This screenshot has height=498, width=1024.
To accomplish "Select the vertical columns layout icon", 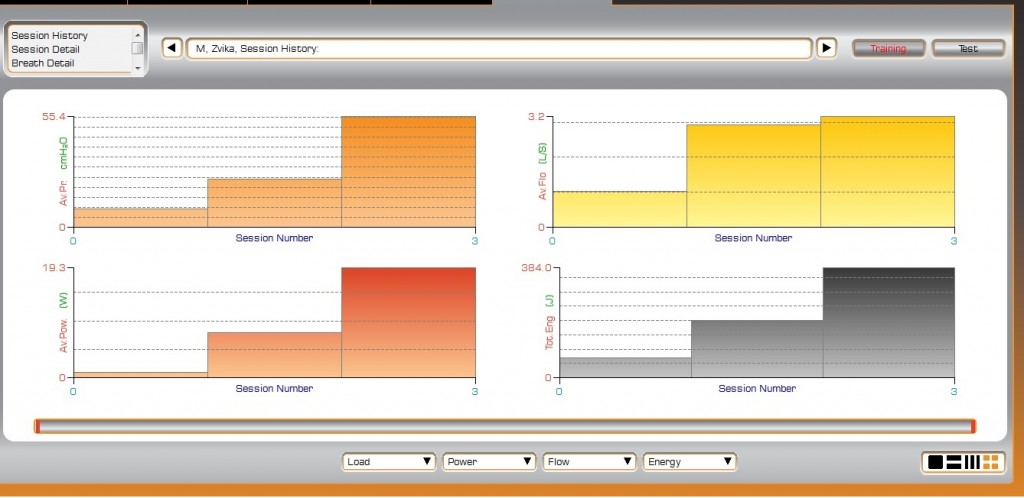I will point(972,462).
